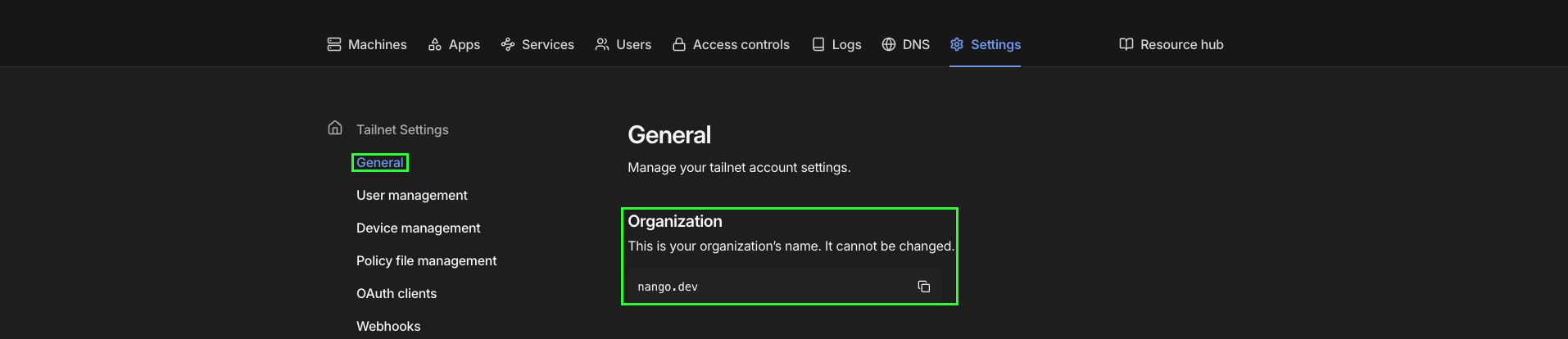Viewport: 1568px width, 339px height.
Task: Click the DNS globe icon
Action: (889, 44)
